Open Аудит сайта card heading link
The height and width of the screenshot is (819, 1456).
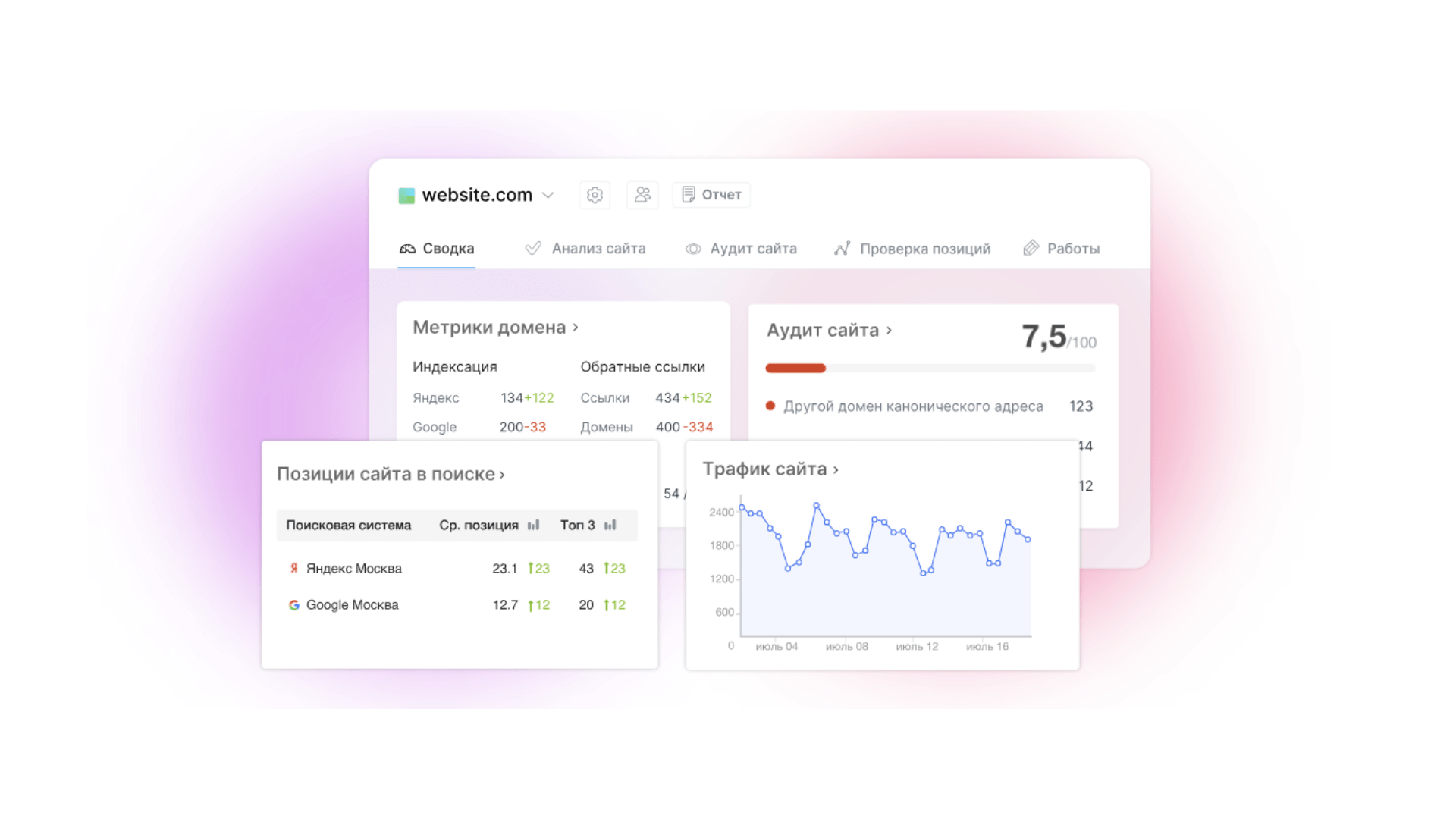coord(823,331)
